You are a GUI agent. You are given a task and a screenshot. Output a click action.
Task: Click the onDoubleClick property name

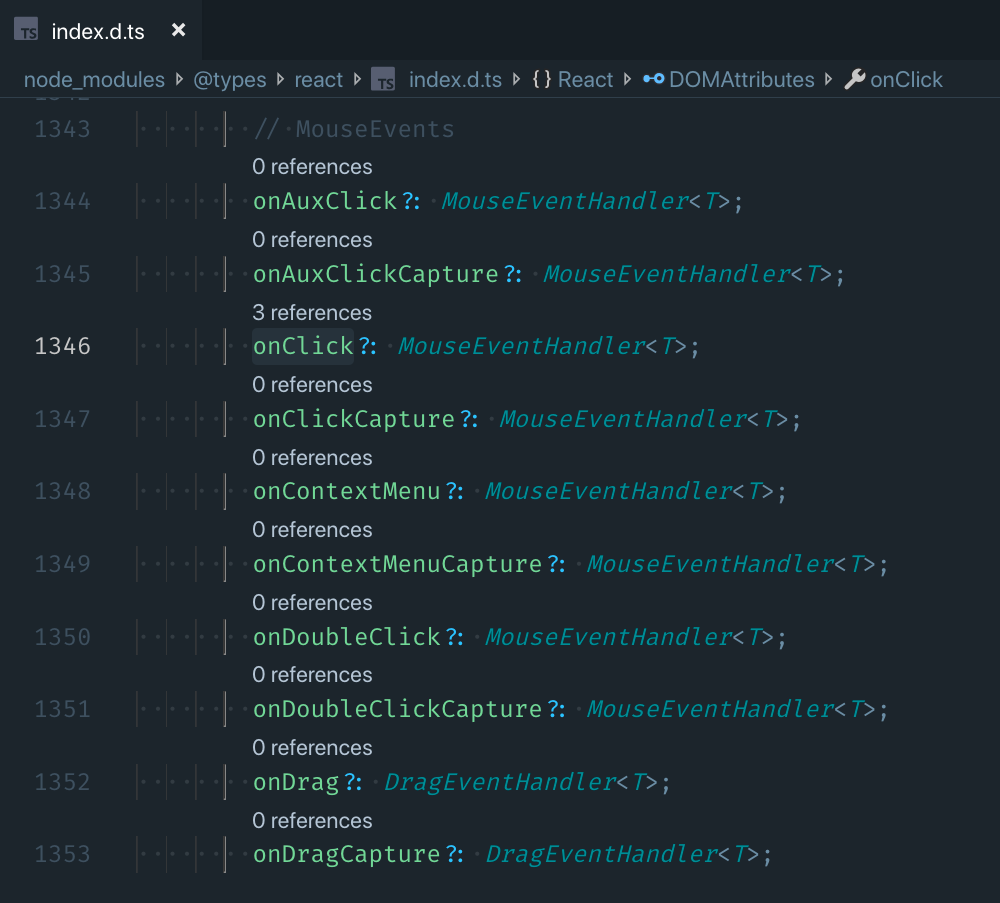click(347, 637)
